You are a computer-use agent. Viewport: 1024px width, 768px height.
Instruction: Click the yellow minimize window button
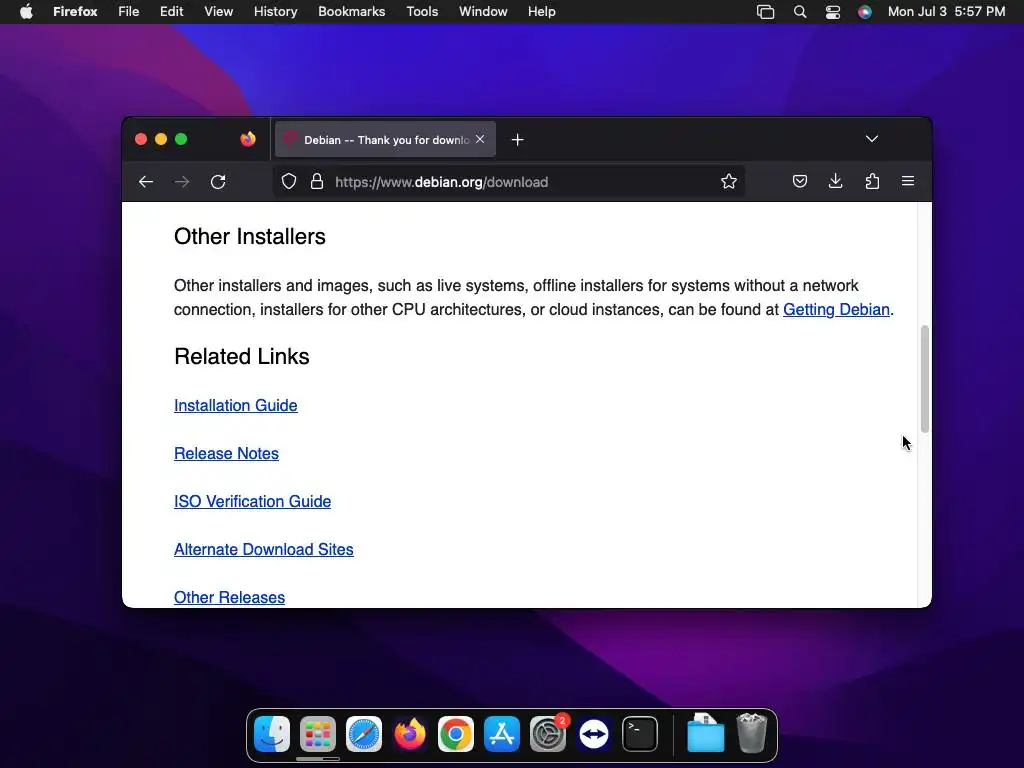coord(161,139)
